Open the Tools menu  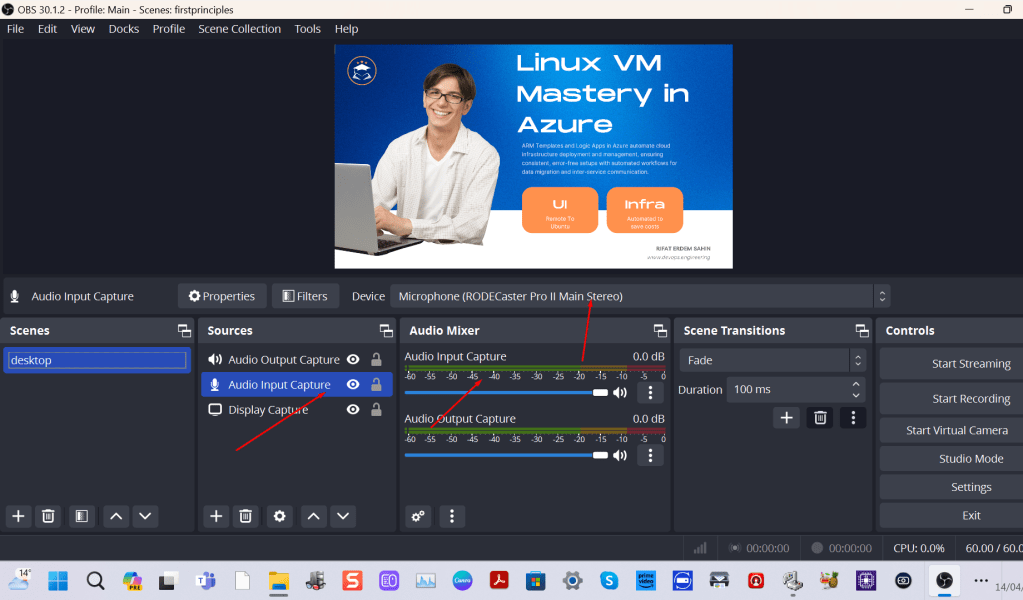[x=307, y=29]
